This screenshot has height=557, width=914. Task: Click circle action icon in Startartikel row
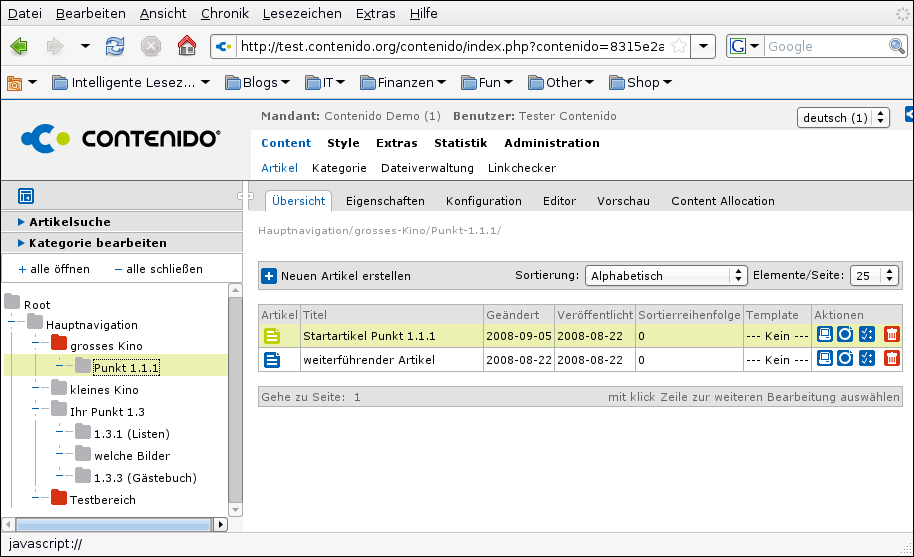846,335
